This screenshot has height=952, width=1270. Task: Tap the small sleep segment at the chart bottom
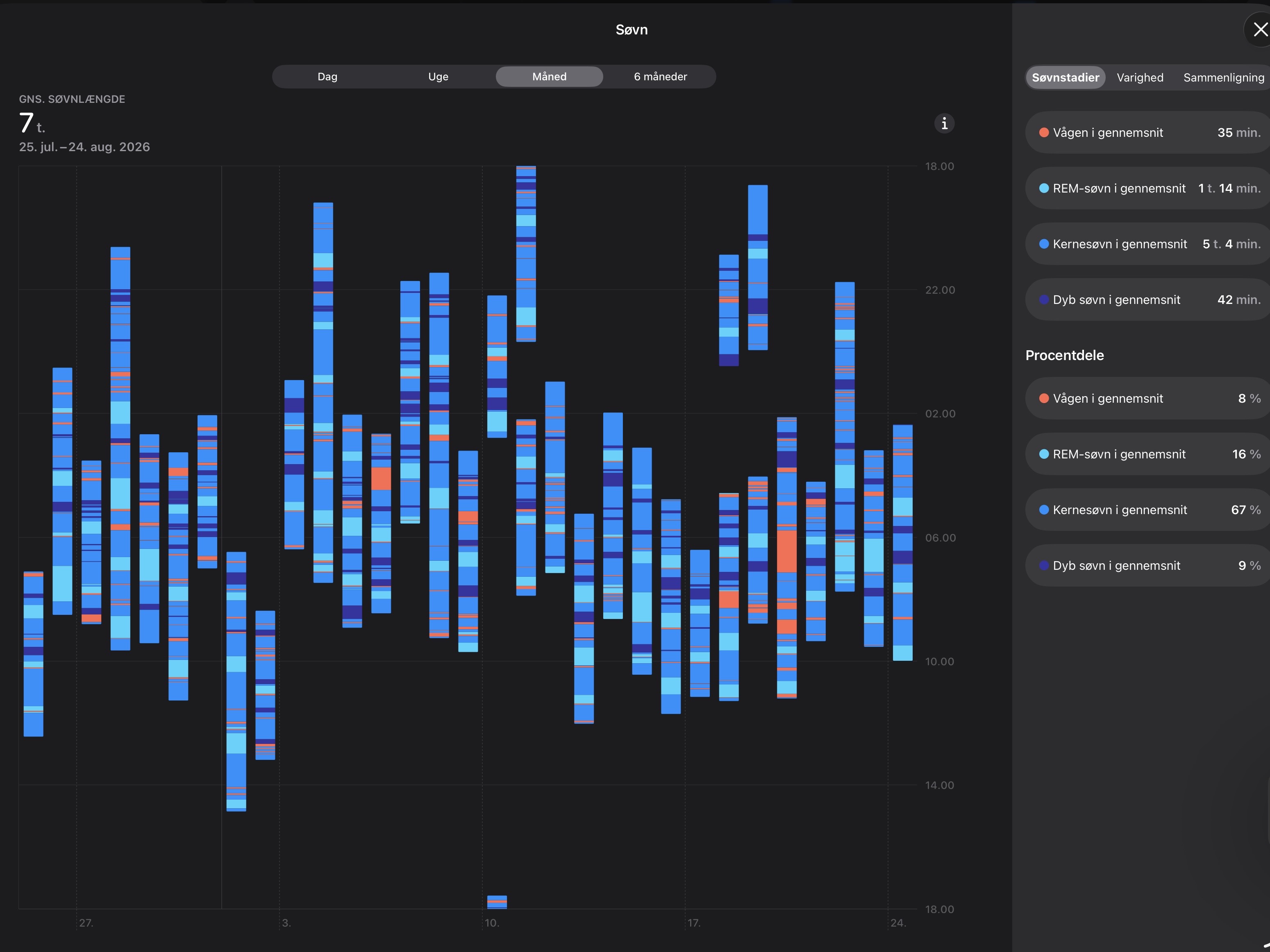click(x=497, y=902)
